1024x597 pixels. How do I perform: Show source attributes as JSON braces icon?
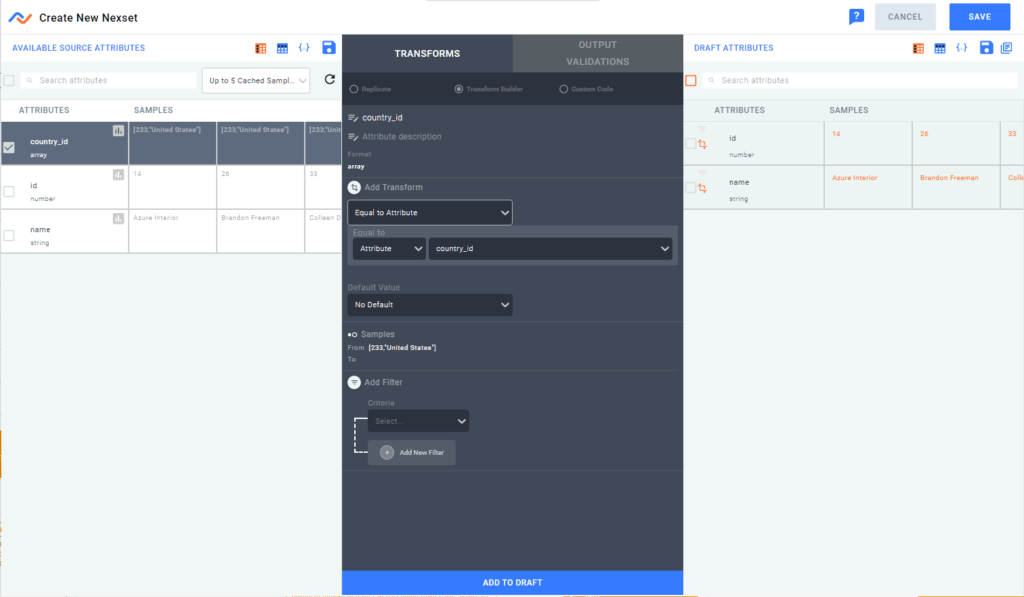[x=304, y=48]
